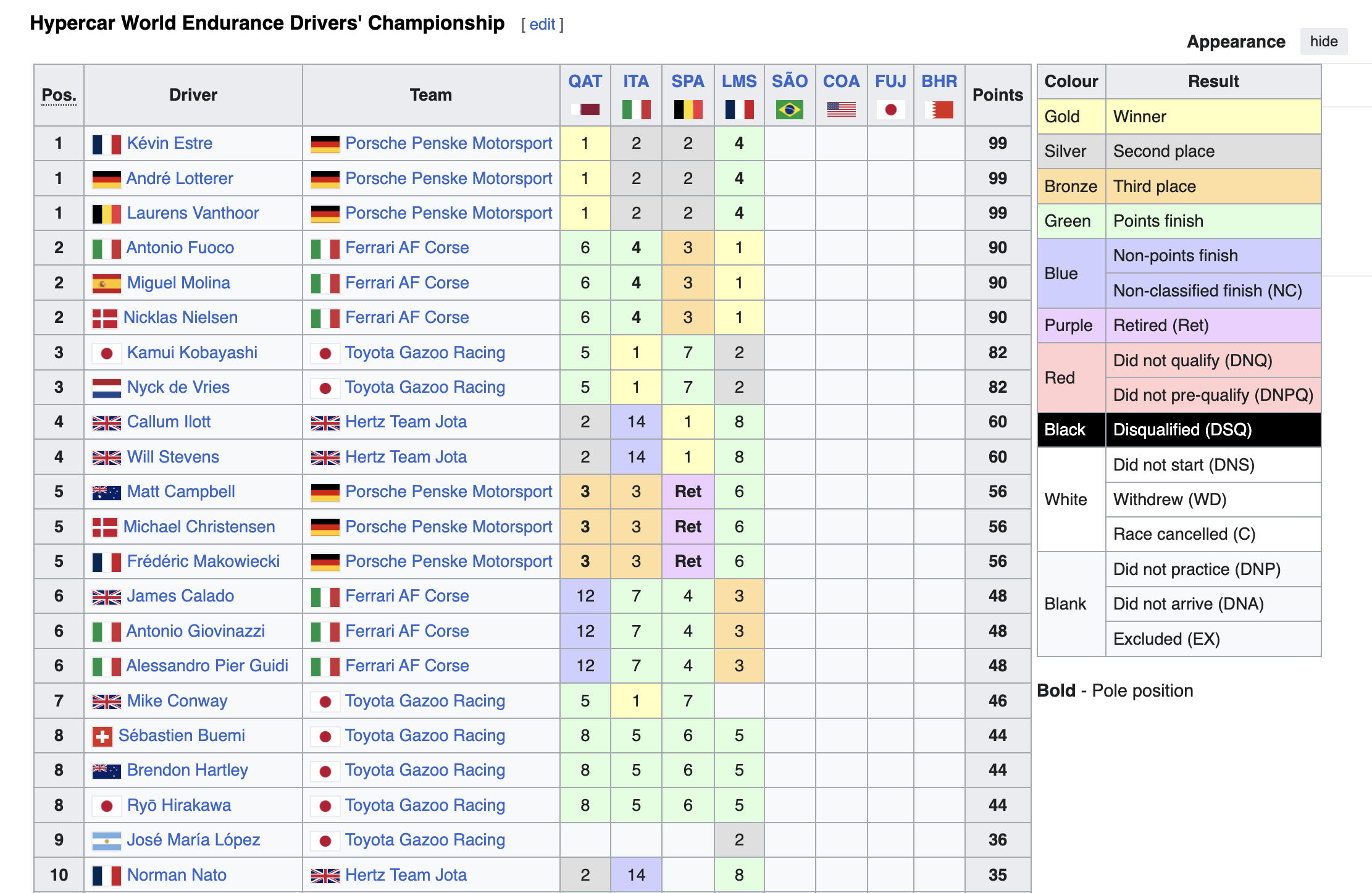
Task: Click the Danish flag beside Nicklas Nielsen
Action: point(104,318)
